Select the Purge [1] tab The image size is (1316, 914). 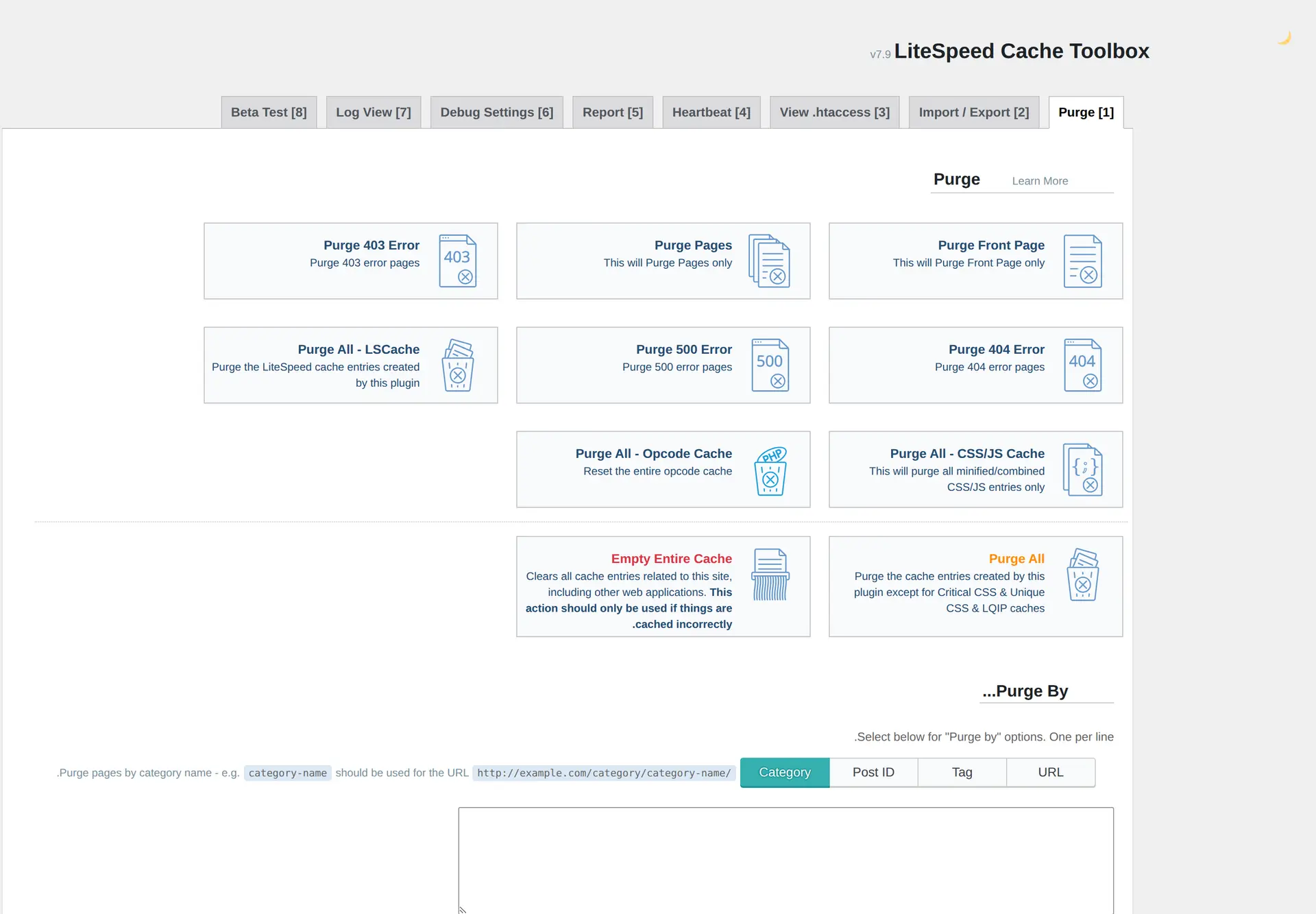coord(1086,112)
